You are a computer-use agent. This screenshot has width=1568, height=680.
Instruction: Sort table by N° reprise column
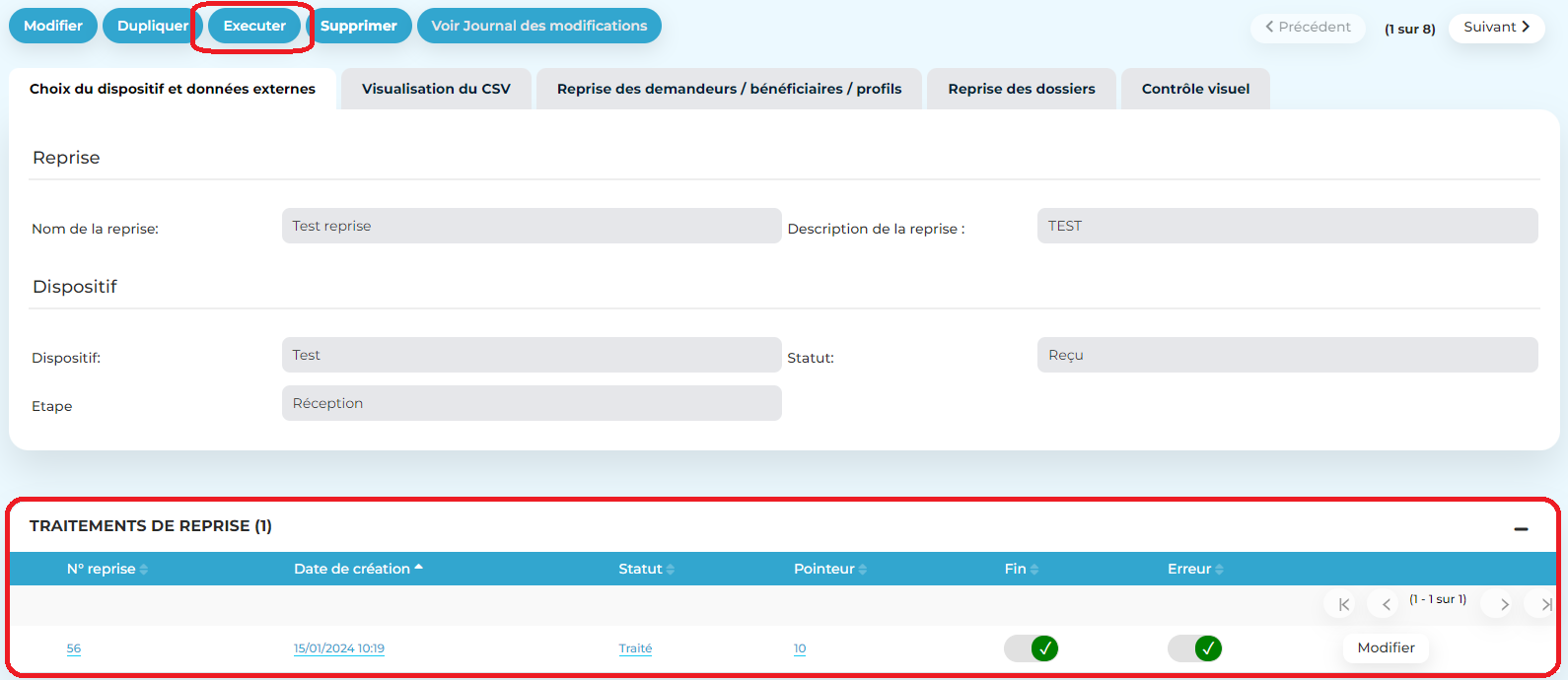point(107,569)
